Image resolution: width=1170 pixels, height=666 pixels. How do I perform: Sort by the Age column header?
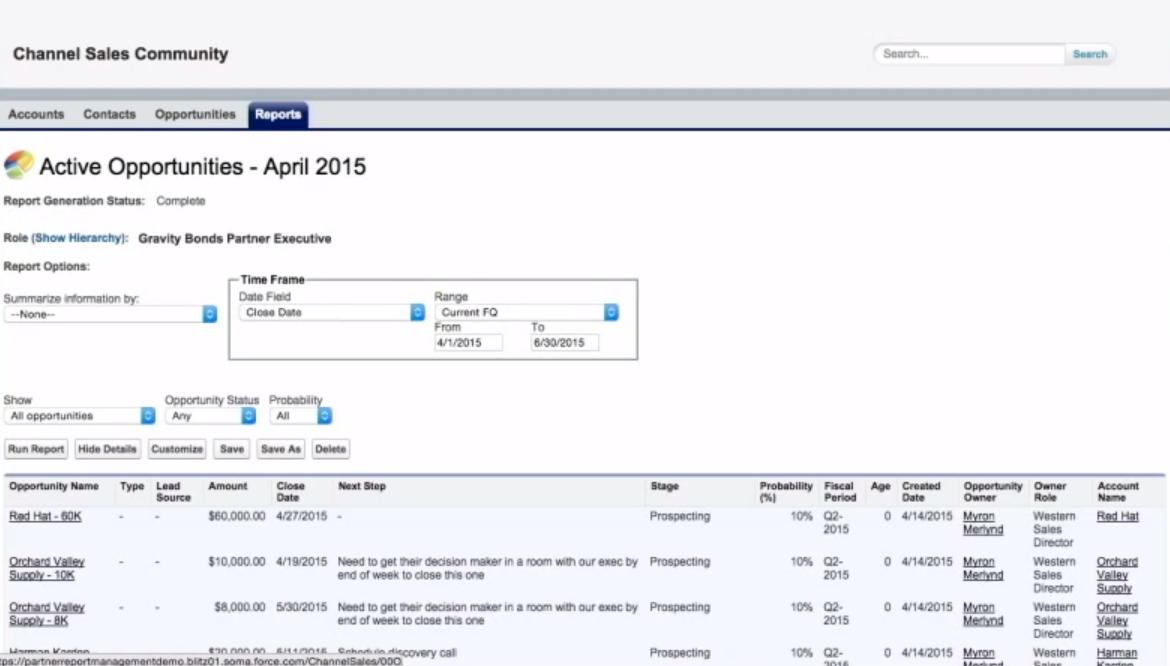click(x=880, y=486)
